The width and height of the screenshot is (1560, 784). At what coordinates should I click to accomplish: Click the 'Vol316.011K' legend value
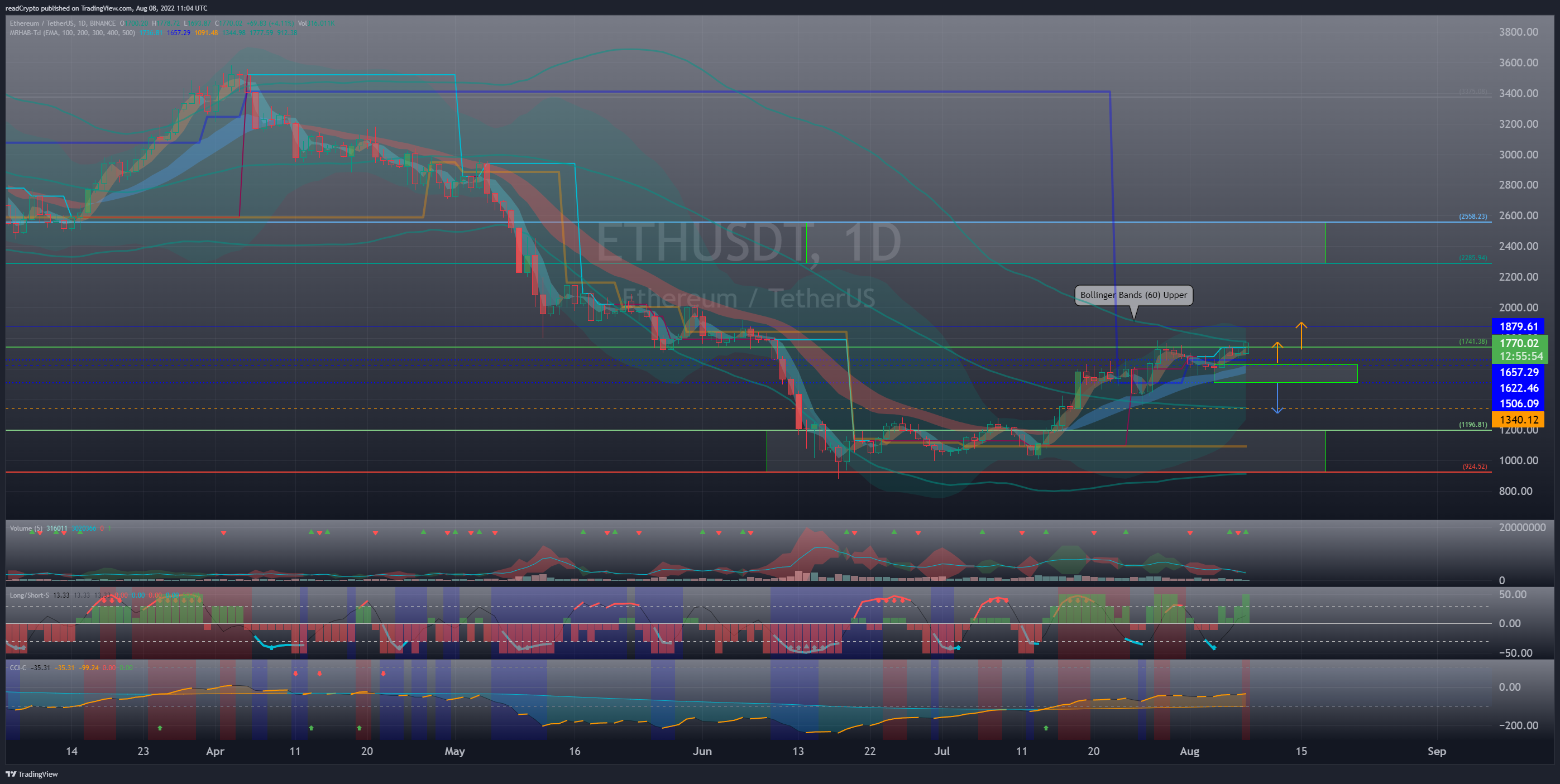[317, 23]
